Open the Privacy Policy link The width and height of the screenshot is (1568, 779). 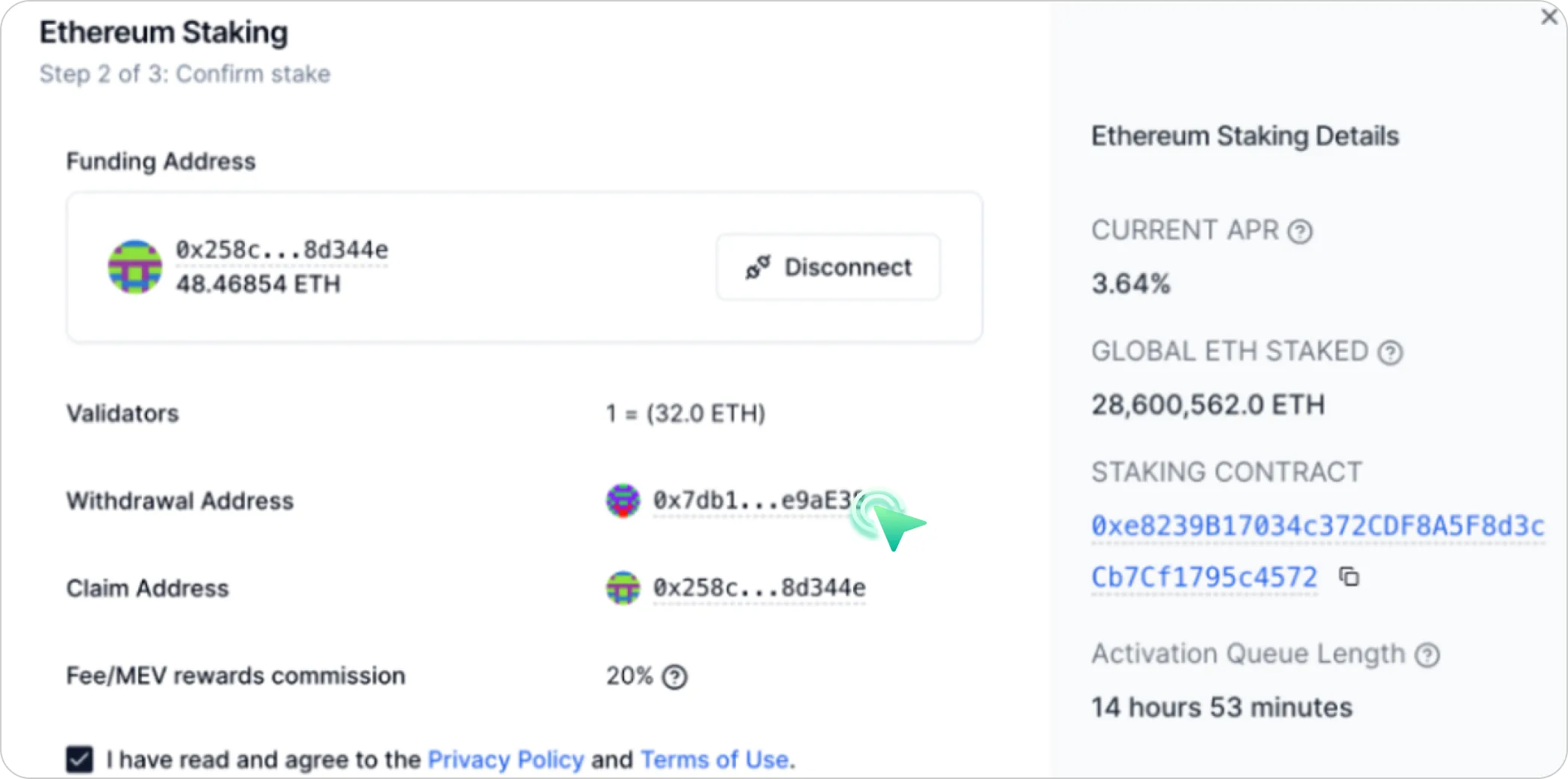[505, 759]
